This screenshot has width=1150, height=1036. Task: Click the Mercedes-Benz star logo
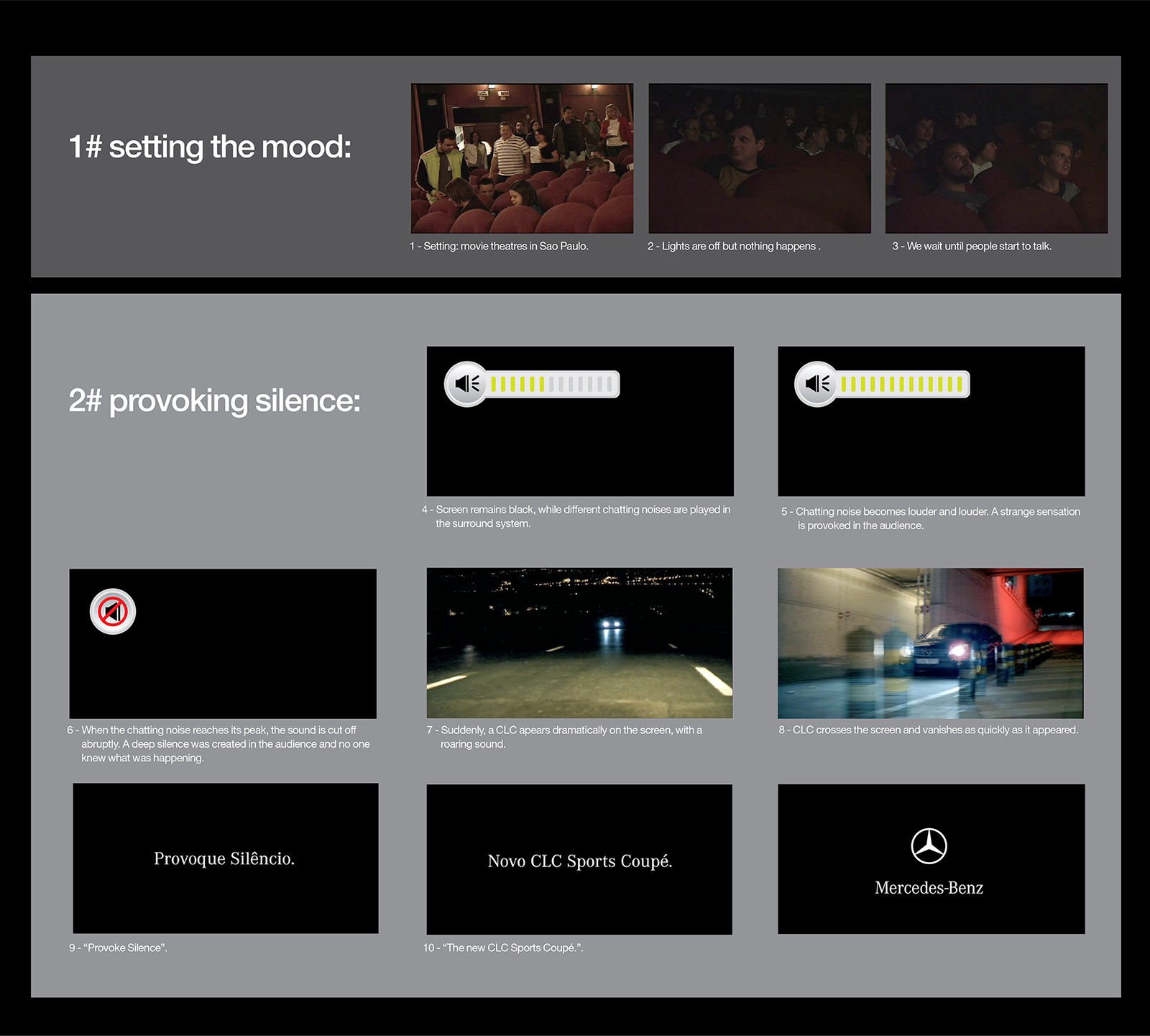tap(929, 846)
